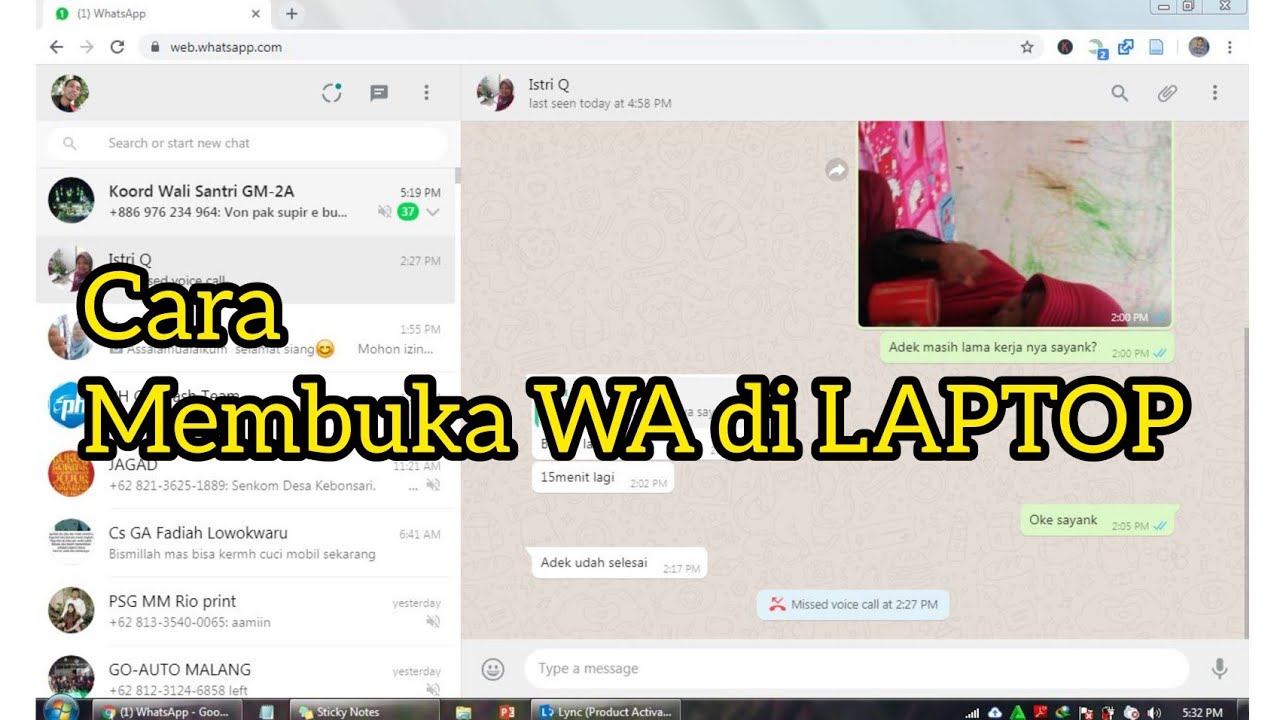Screen dimensions: 1280x720
Task: Select the '(1) WhatsApp' browser tab
Action: click(x=158, y=14)
